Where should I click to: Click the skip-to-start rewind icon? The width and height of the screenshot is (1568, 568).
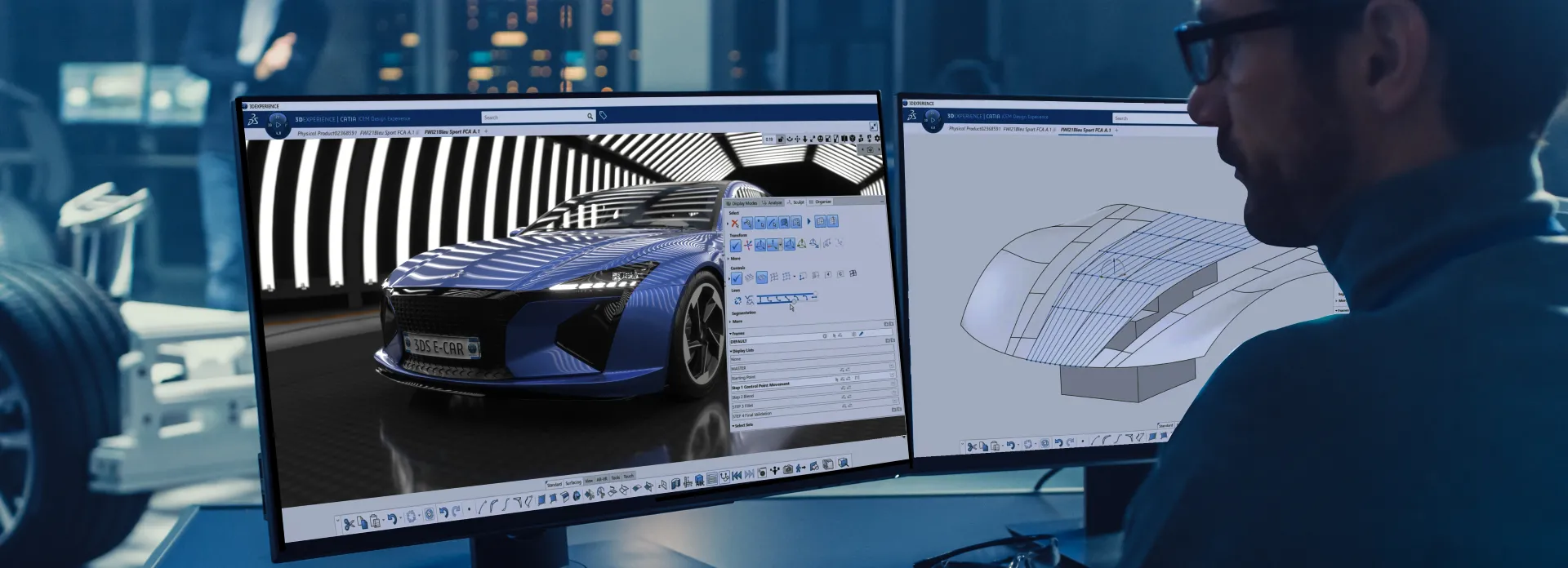[737, 475]
